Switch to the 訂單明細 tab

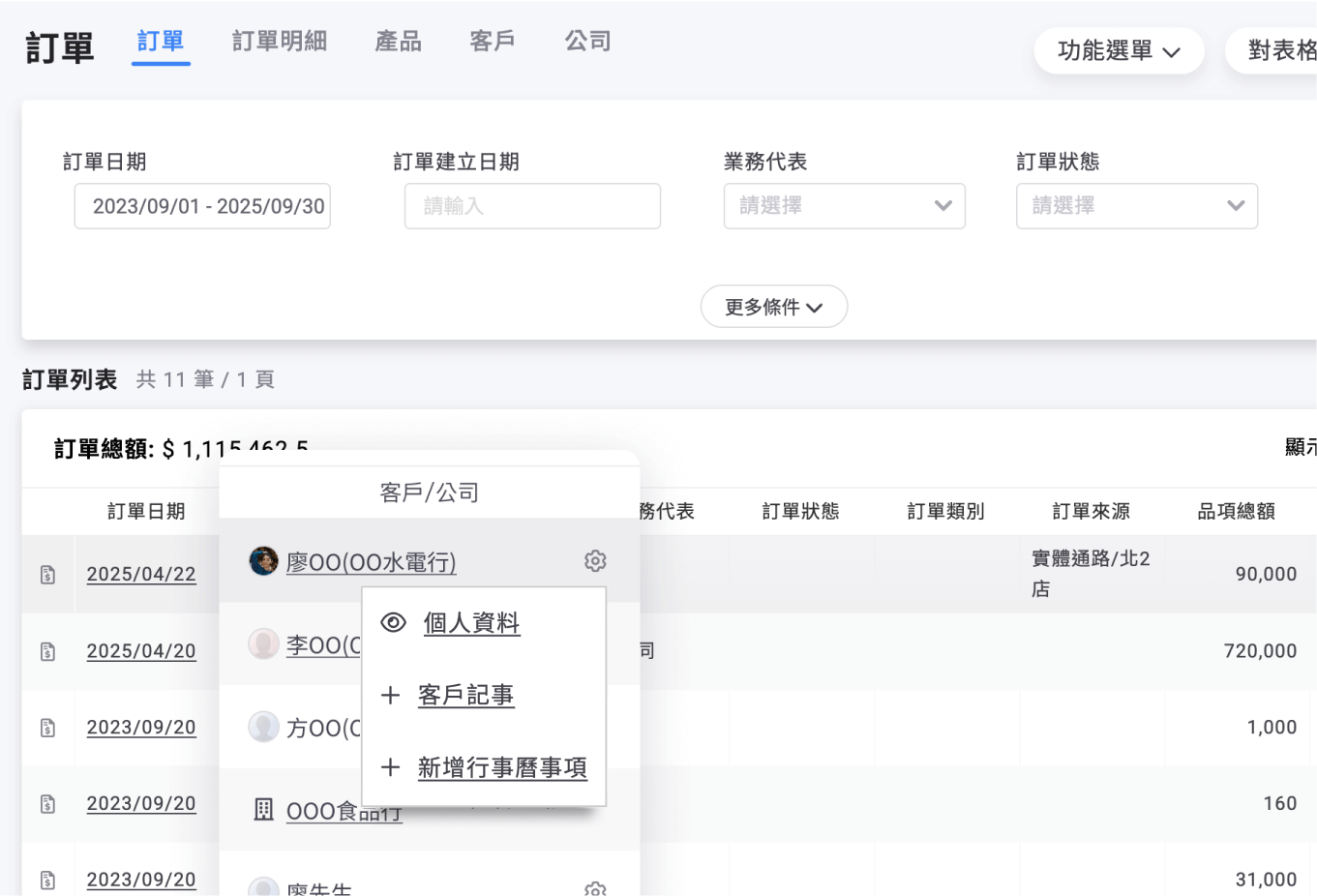[x=280, y=41]
